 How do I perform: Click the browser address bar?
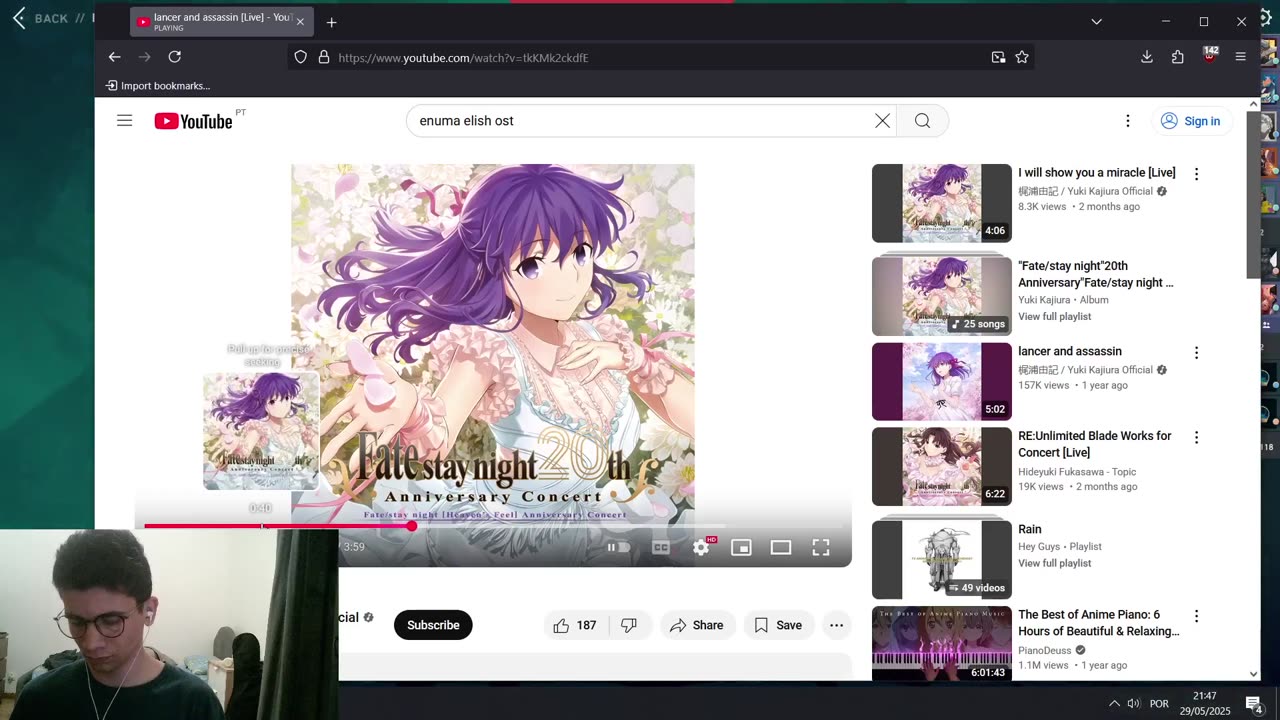tap(660, 57)
